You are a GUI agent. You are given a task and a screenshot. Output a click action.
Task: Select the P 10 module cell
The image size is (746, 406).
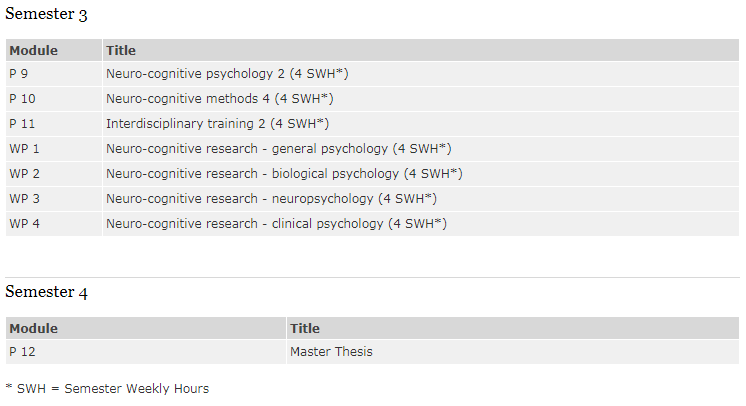coord(22,99)
